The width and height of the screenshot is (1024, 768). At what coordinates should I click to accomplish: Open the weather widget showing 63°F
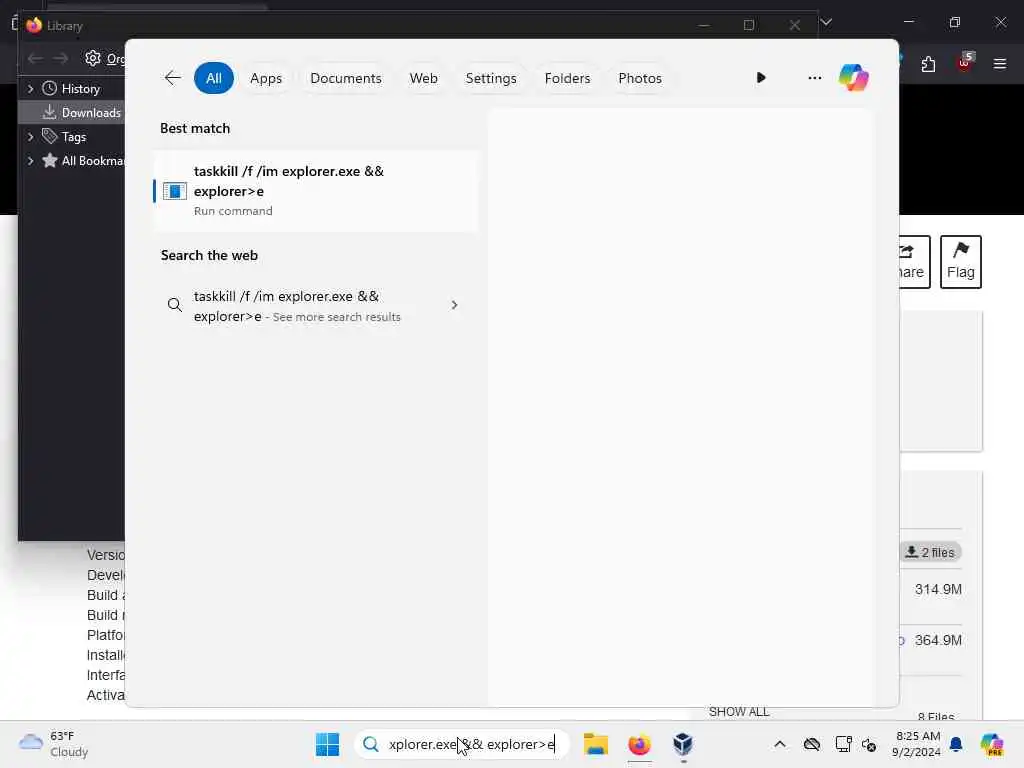coord(54,744)
